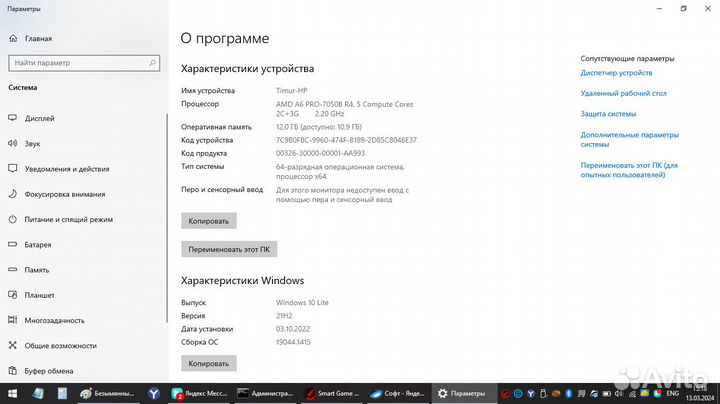Open the Главная home page
The width and height of the screenshot is (720, 404).
[x=30, y=39]
